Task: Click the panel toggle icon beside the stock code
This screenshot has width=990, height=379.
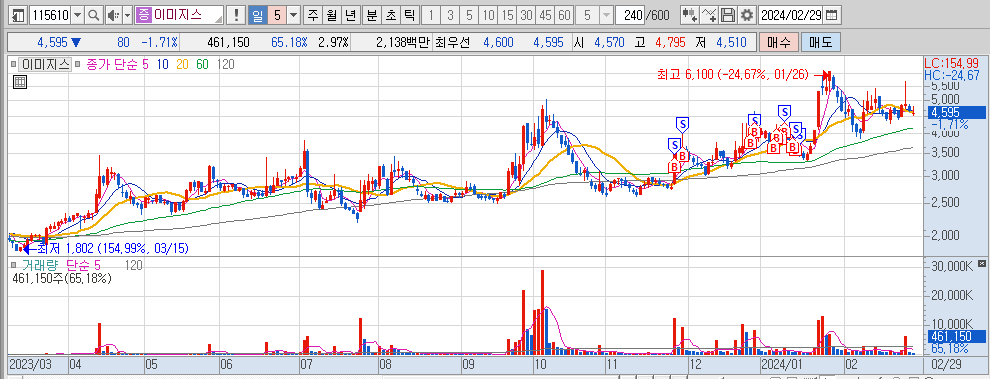Action: coord(19,15)
